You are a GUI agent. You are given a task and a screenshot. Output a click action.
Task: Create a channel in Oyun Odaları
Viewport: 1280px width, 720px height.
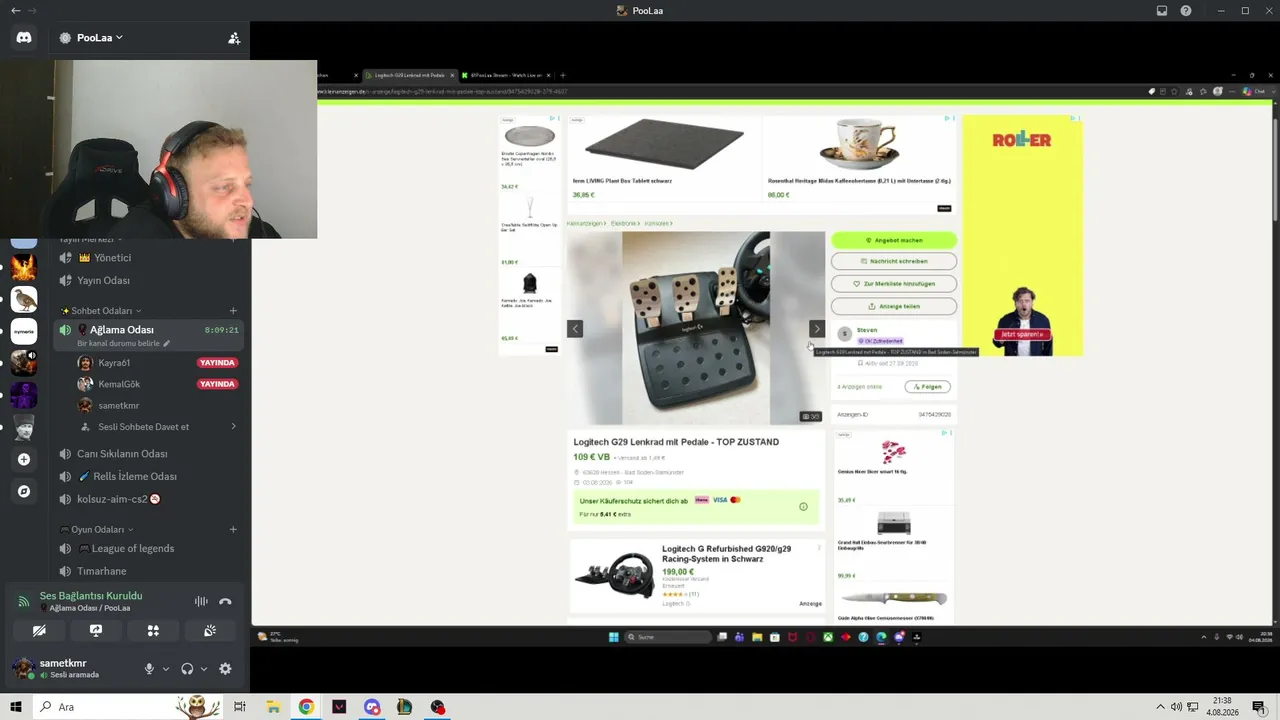click(233, 530)
